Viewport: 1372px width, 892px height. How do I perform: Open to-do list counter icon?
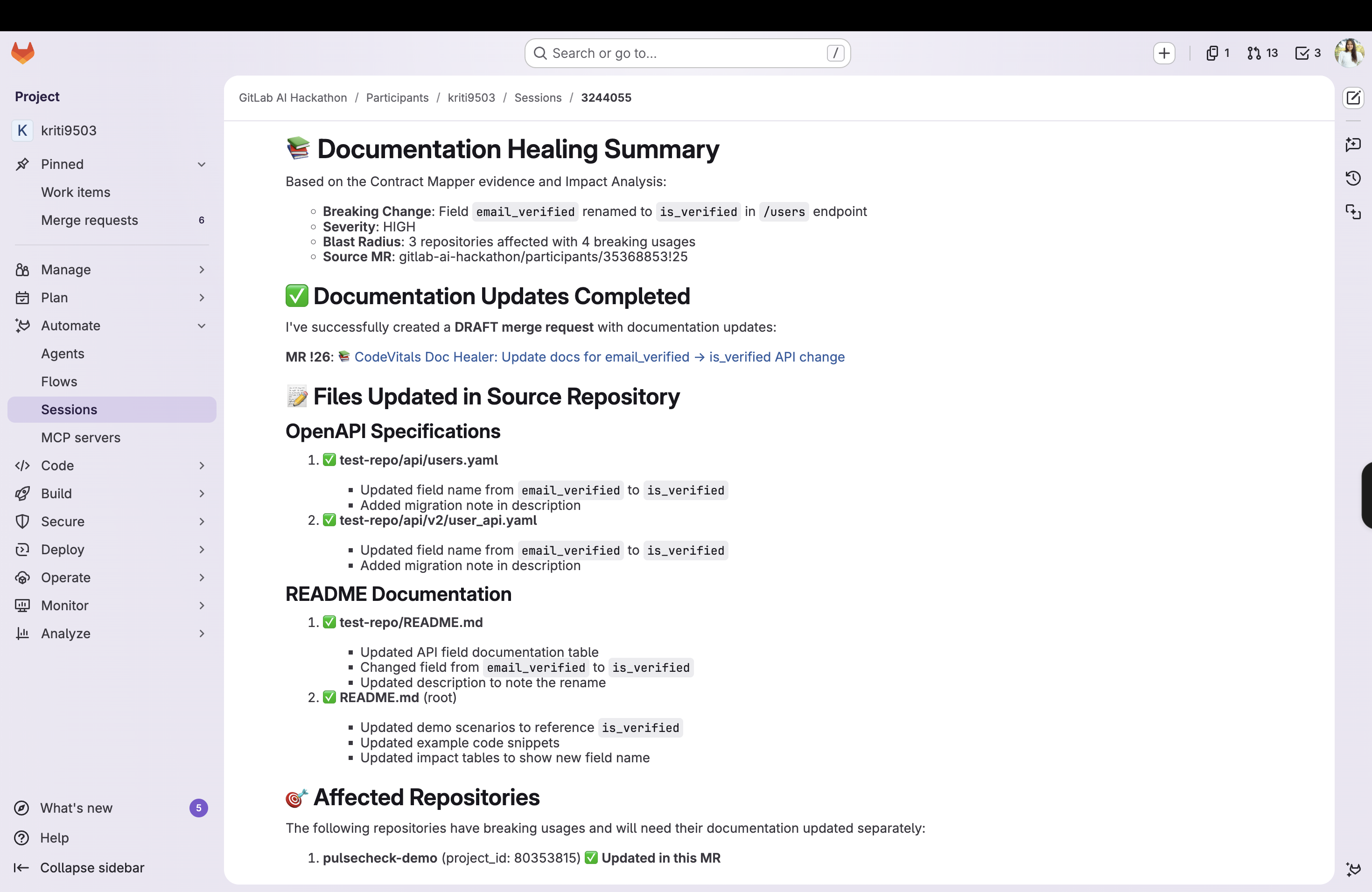[1308, 53]
